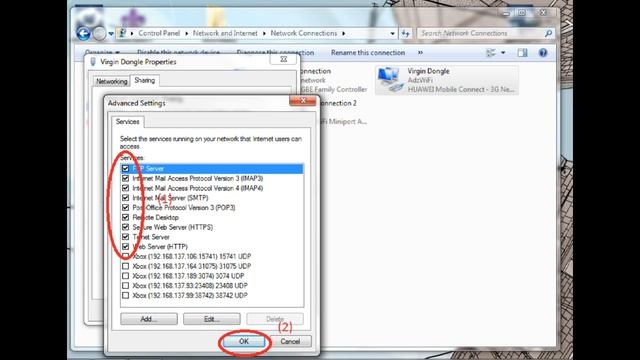Uncheck Post-Office Protocol Version 3 checkbox
This screenshot has height=360, width=640.
tap(125, 208)
